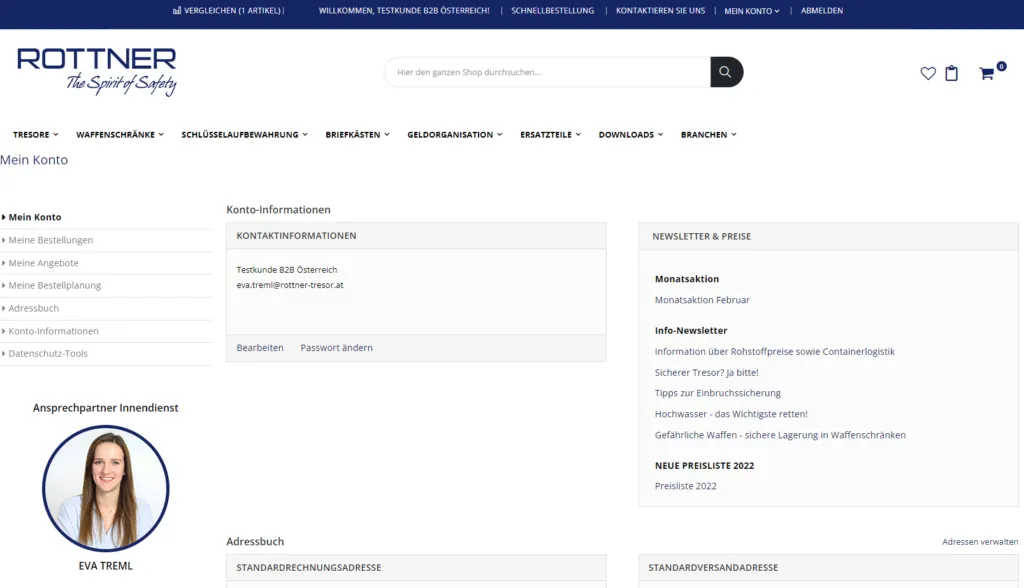
Task: Click the Rottner logo
Action: coord(97,72)
